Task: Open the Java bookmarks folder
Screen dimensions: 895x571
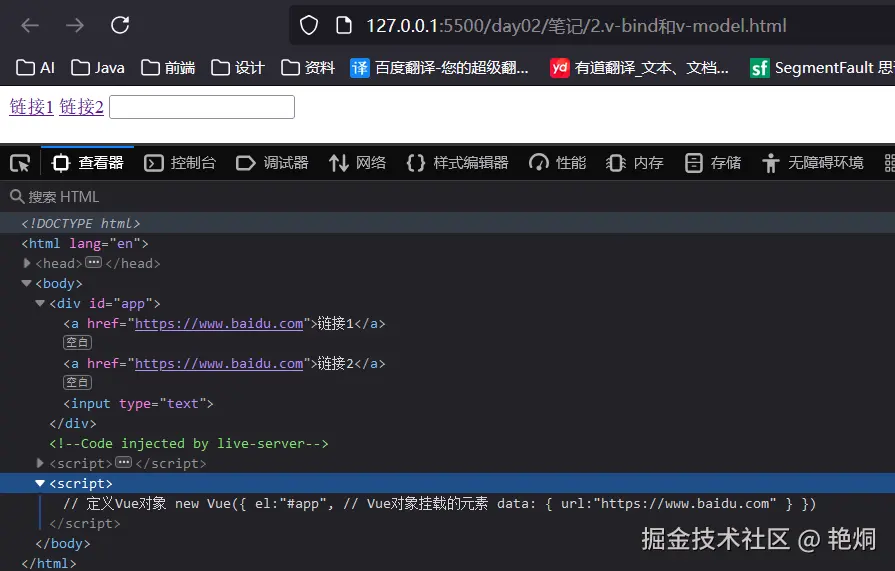Action: (98, 68)
